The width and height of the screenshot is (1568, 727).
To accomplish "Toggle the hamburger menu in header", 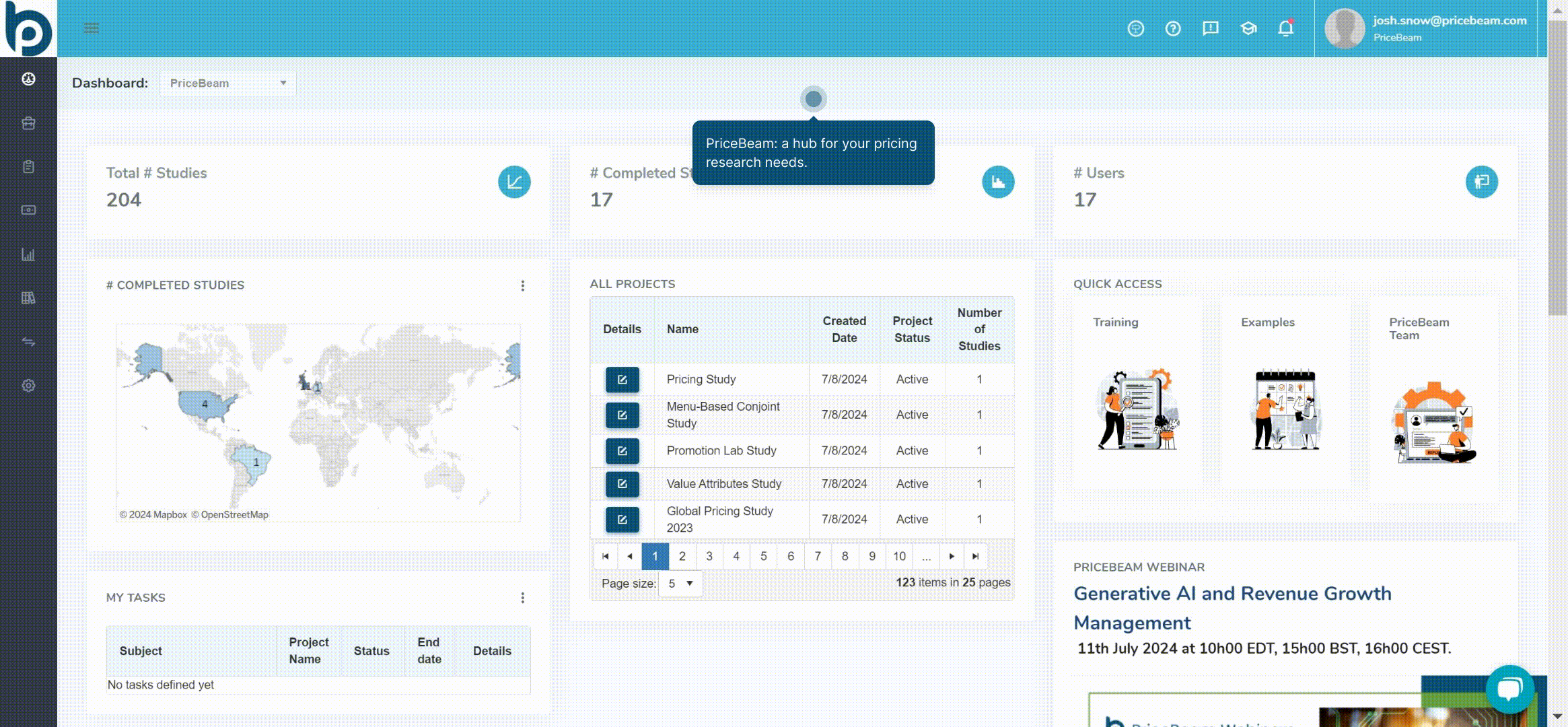I will click(x=92, y=28).
